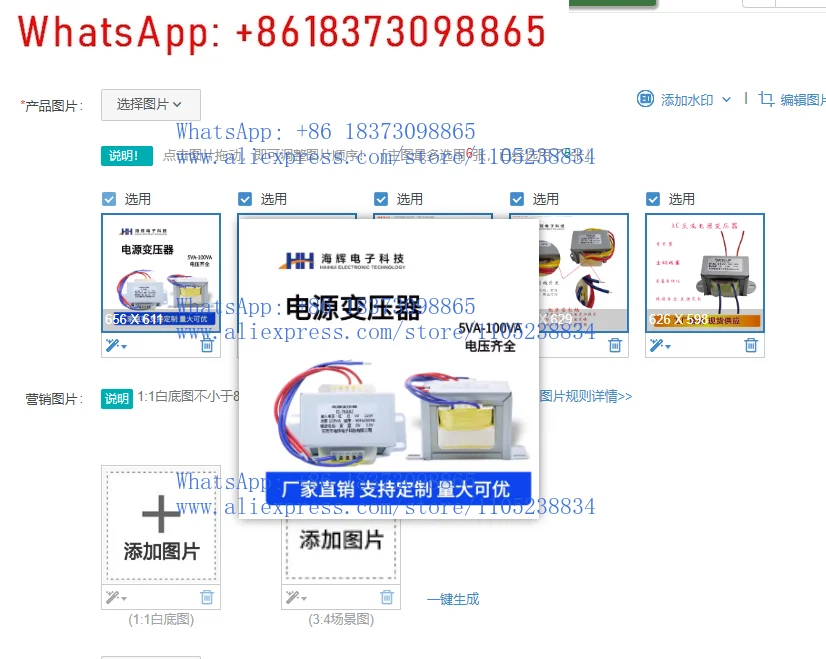
Task: Click the enlarged 电源变压器 preview image
Action: coord(389,369)
